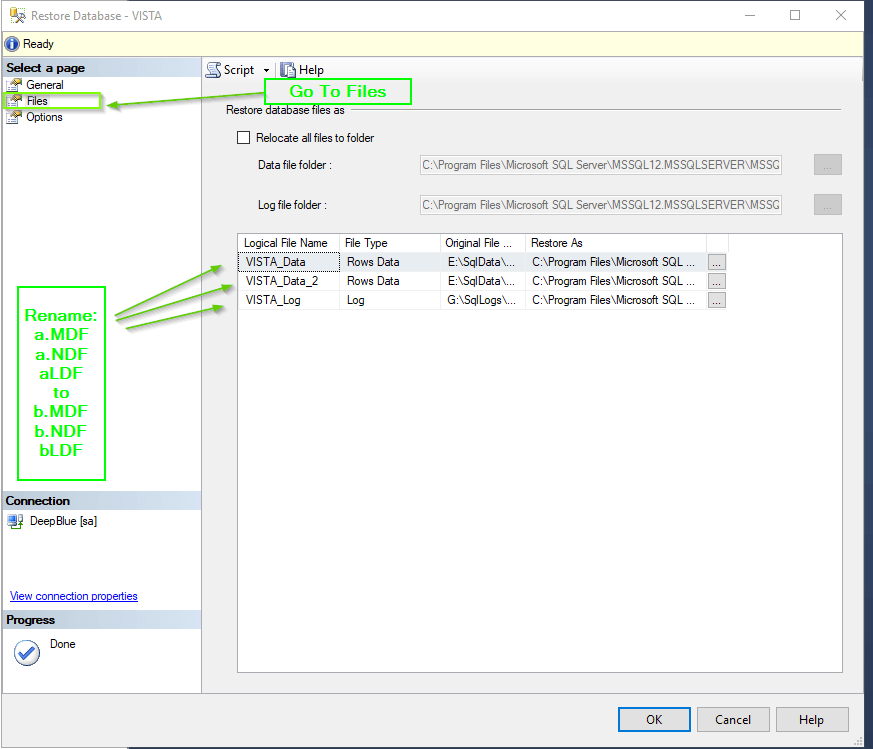Select the Files page

pos(37,101)
